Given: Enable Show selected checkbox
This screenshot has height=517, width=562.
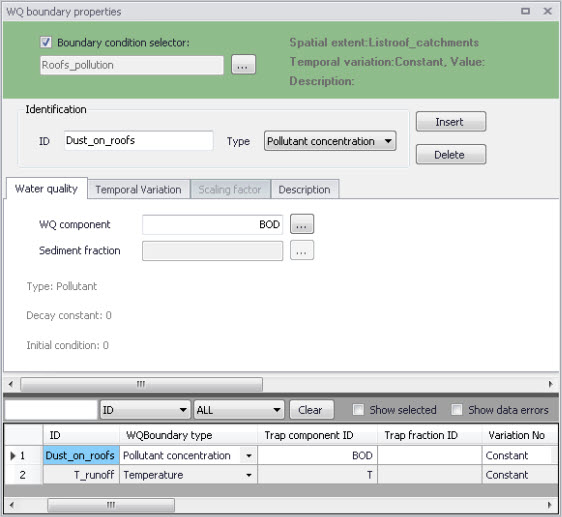Looking at the screenshot, I should (358, 409).
